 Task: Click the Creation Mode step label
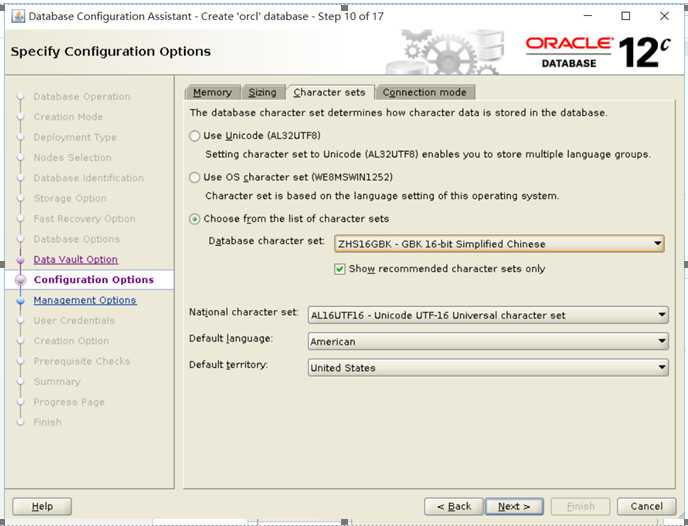68,117
